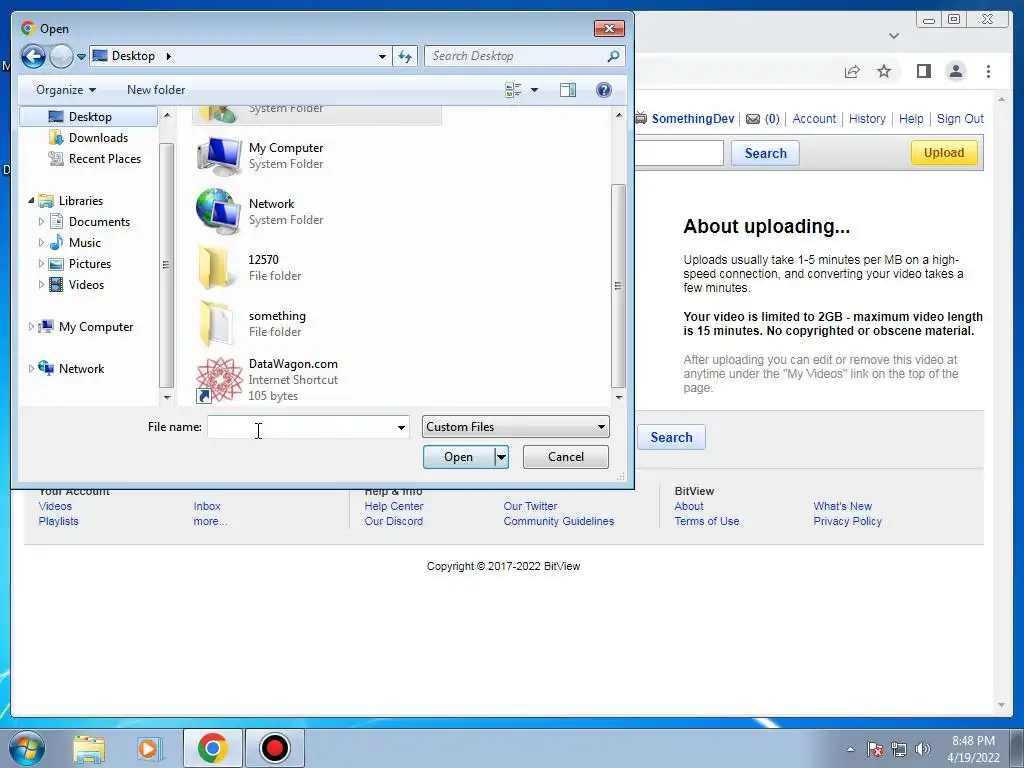
Task: Collapse the Libraries tree node
Action: (x=31, y=200)
